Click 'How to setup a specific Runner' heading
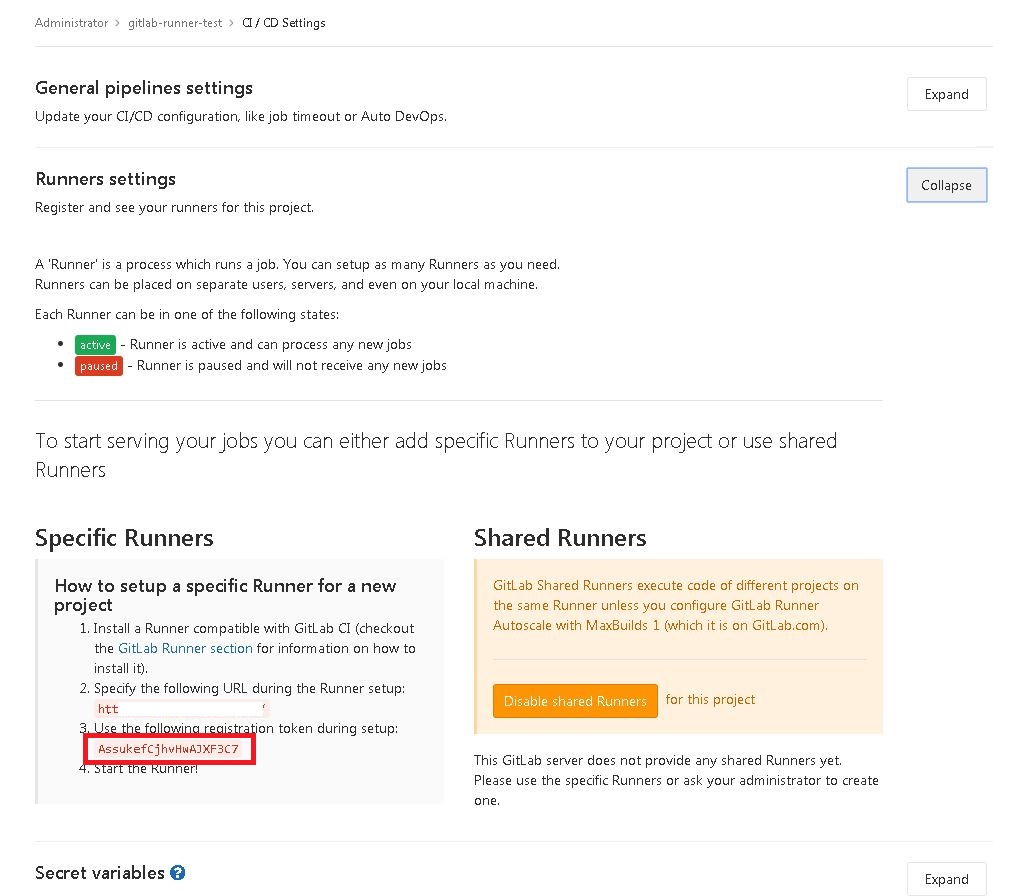 [x=225, y=595]
